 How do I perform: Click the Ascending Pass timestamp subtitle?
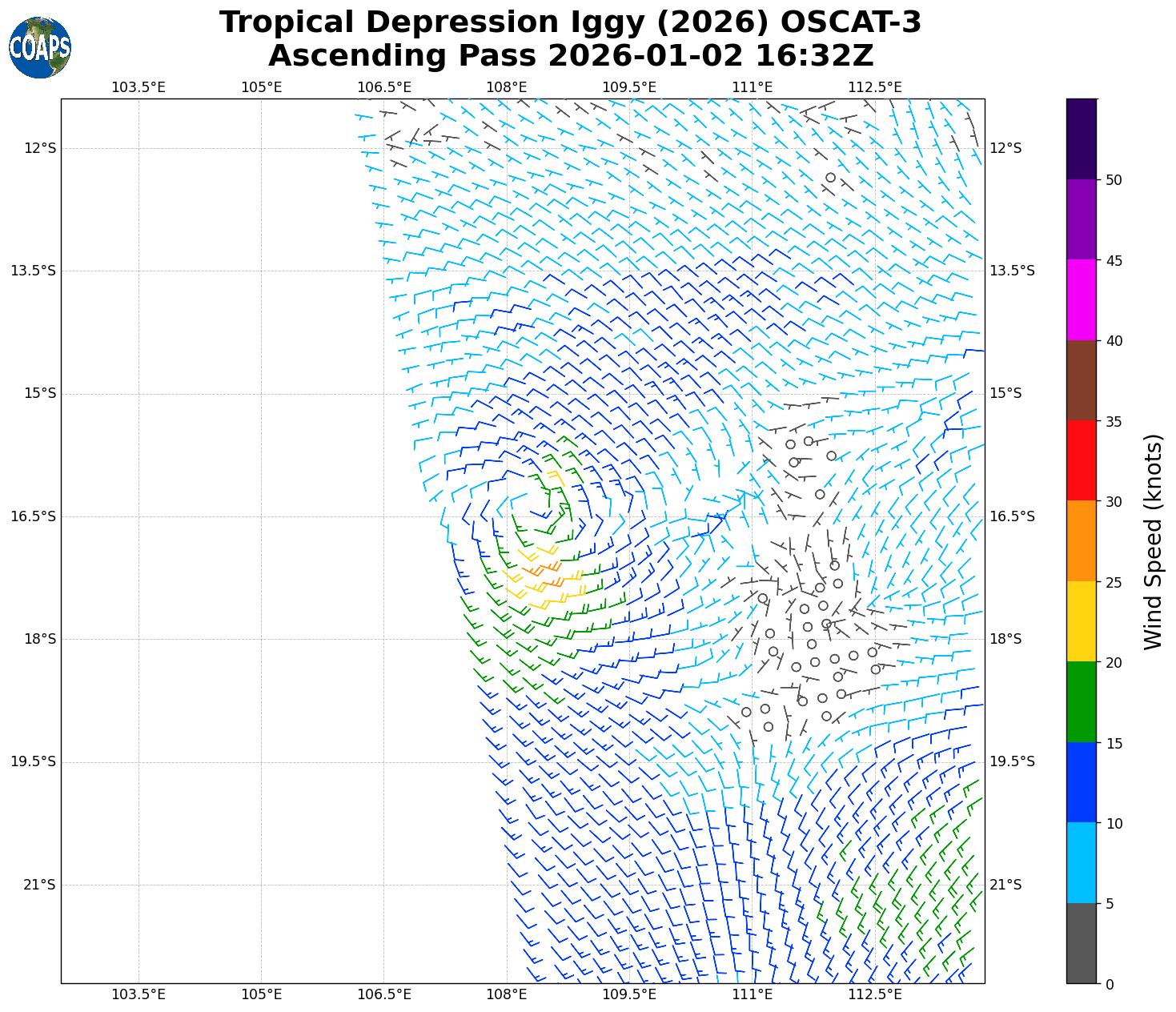pyautogui.click(x=570, y=56)
